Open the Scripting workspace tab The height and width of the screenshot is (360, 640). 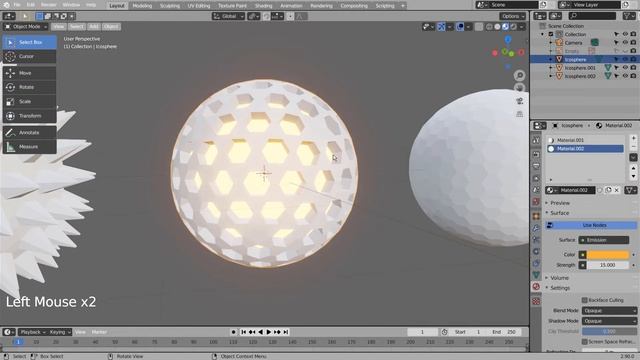(x=385, y=6)
